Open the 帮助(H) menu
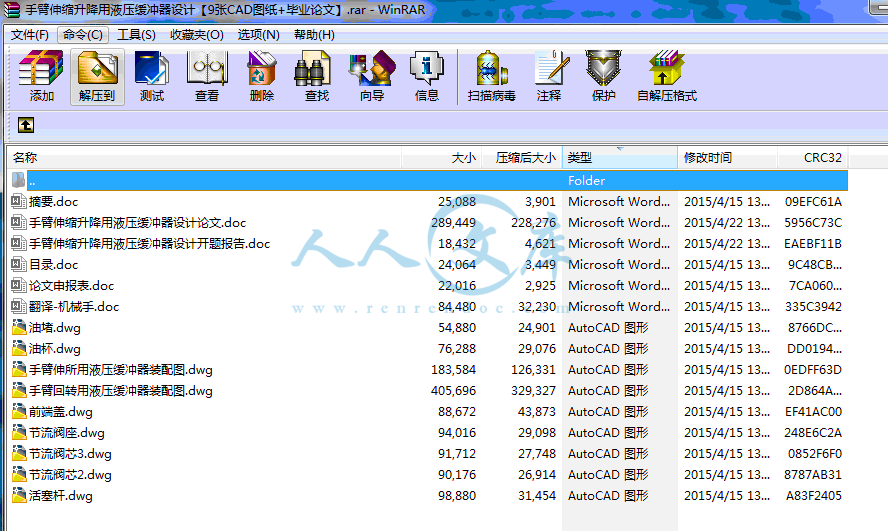The image size is (888, 531). 314,35
